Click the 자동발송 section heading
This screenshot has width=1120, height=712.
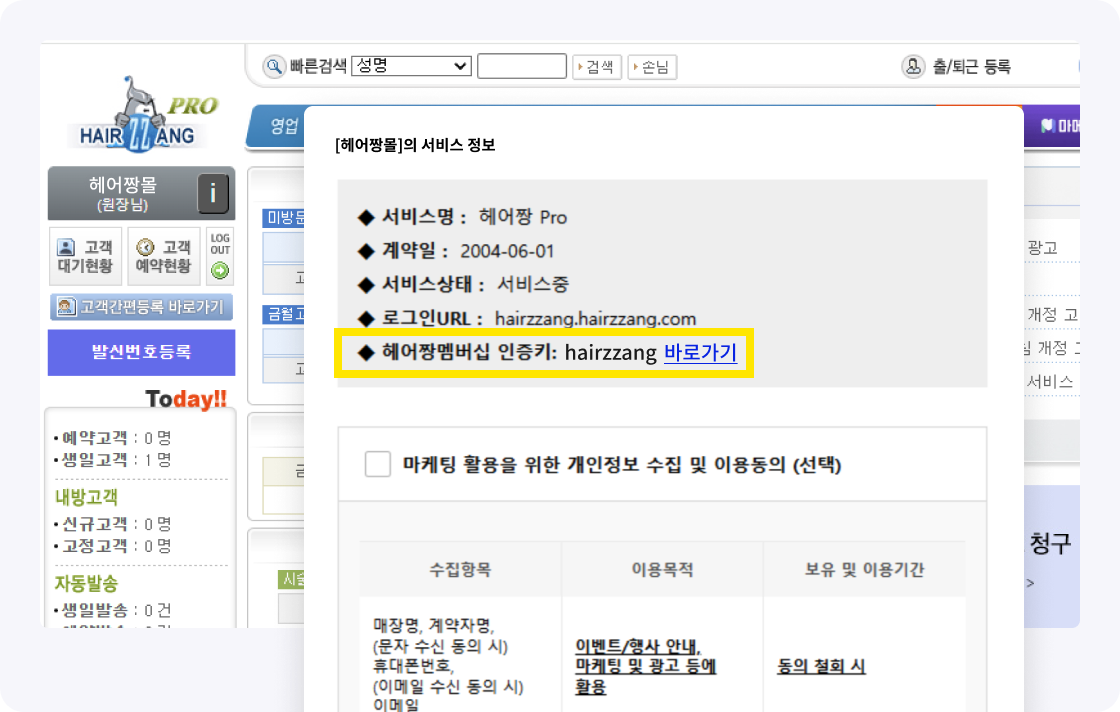[x=86, y=583]
